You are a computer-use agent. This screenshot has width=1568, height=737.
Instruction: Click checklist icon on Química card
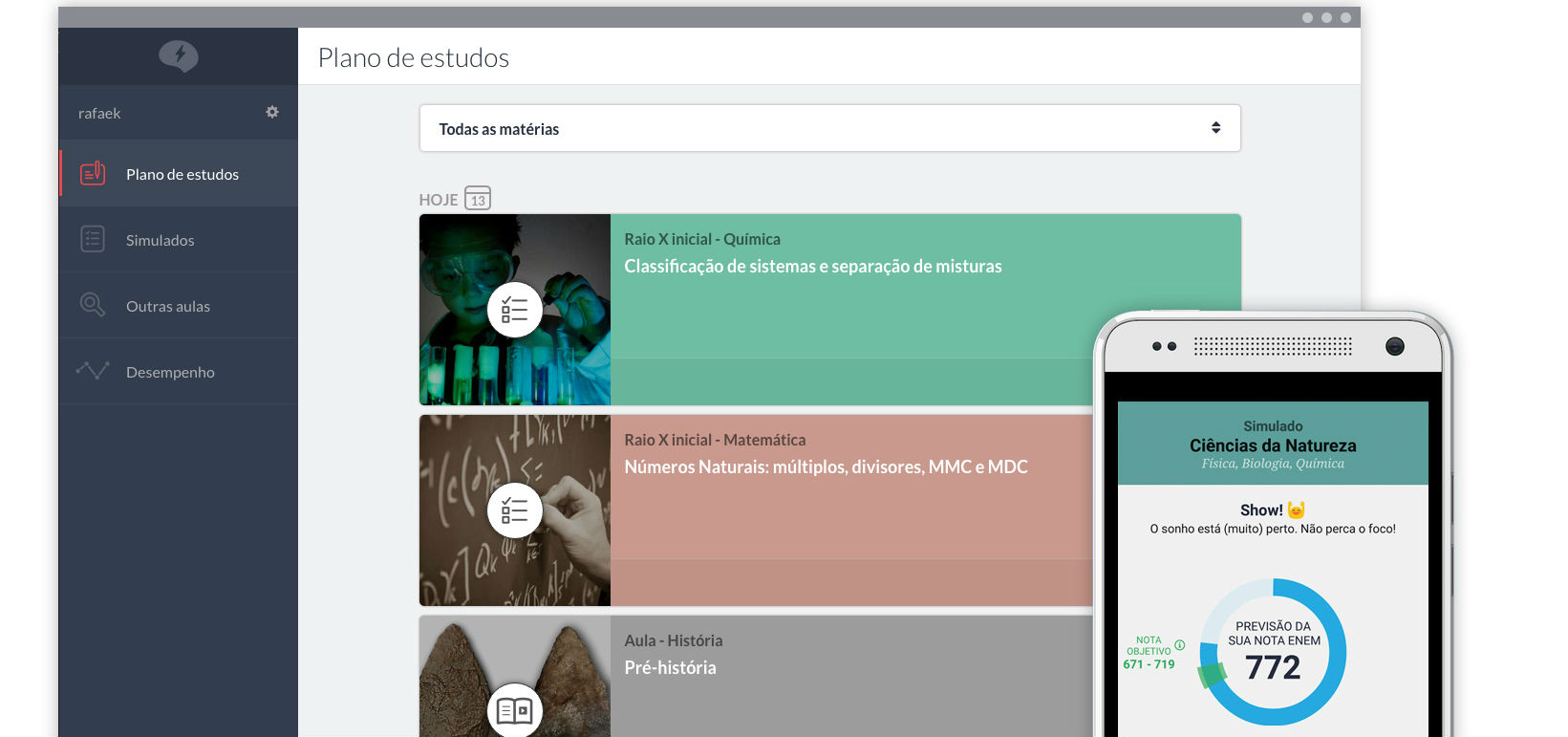[x=515, y=310]
